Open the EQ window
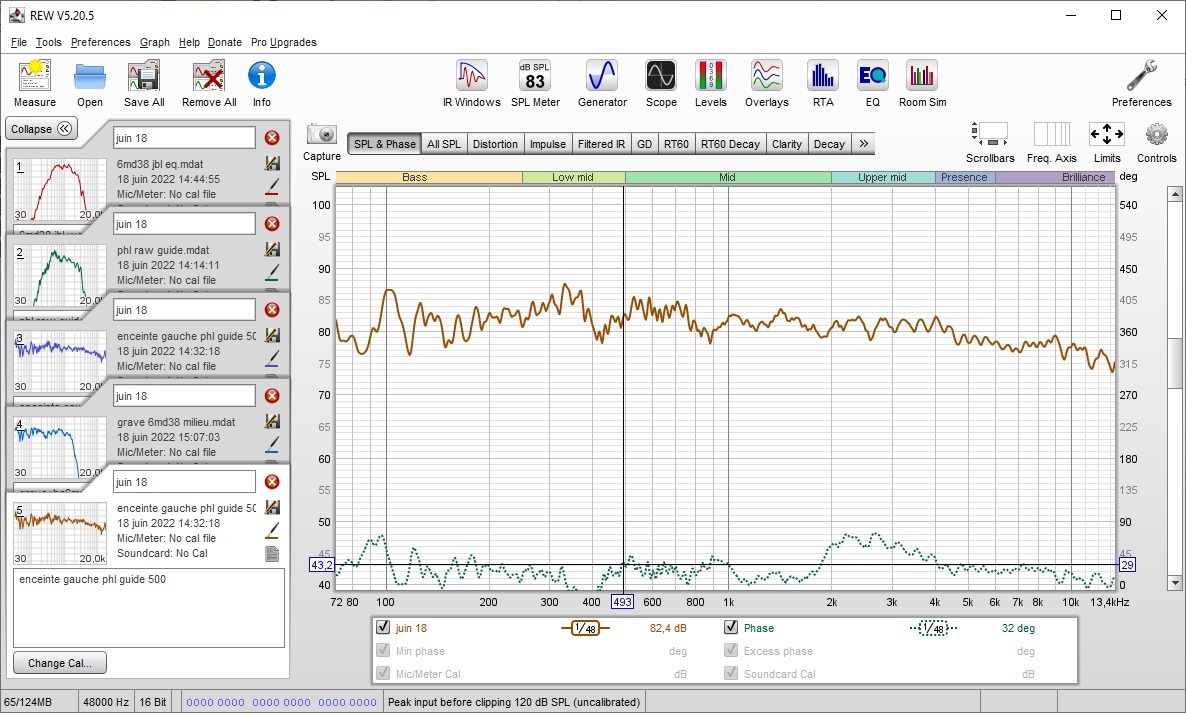1186x713 pixels. click(872, 76)
